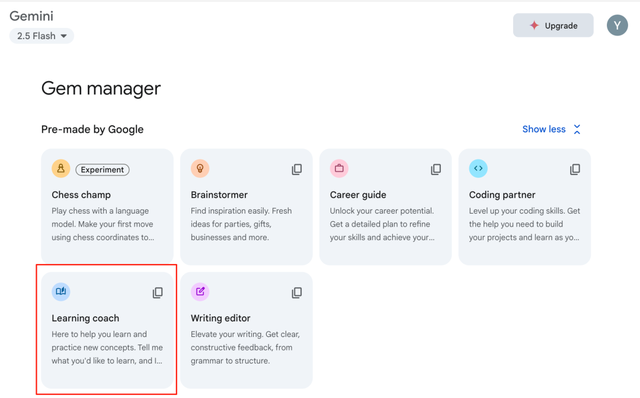Open the Chess champ gem card

(107, 207)
